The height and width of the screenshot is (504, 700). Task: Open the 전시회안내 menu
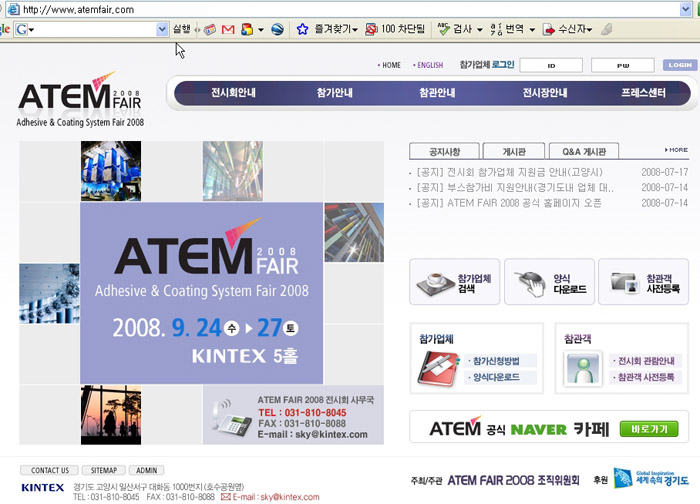click(x=233, y=93)
